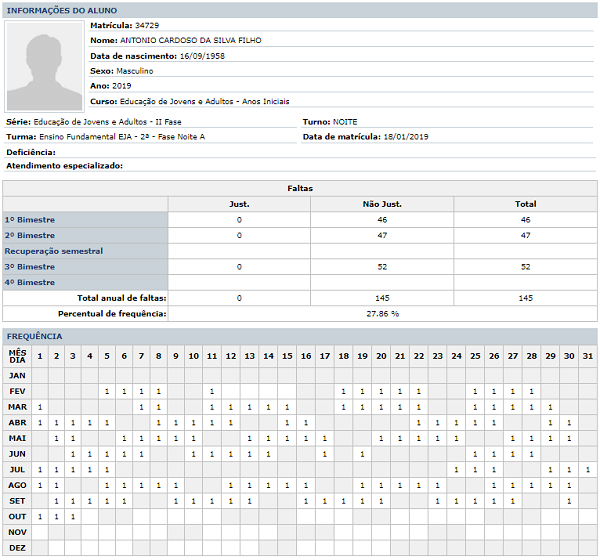This screenshot has height=560, width=600.
Task: Click the Total anual de faltas label
Action: tap(122, 298)
